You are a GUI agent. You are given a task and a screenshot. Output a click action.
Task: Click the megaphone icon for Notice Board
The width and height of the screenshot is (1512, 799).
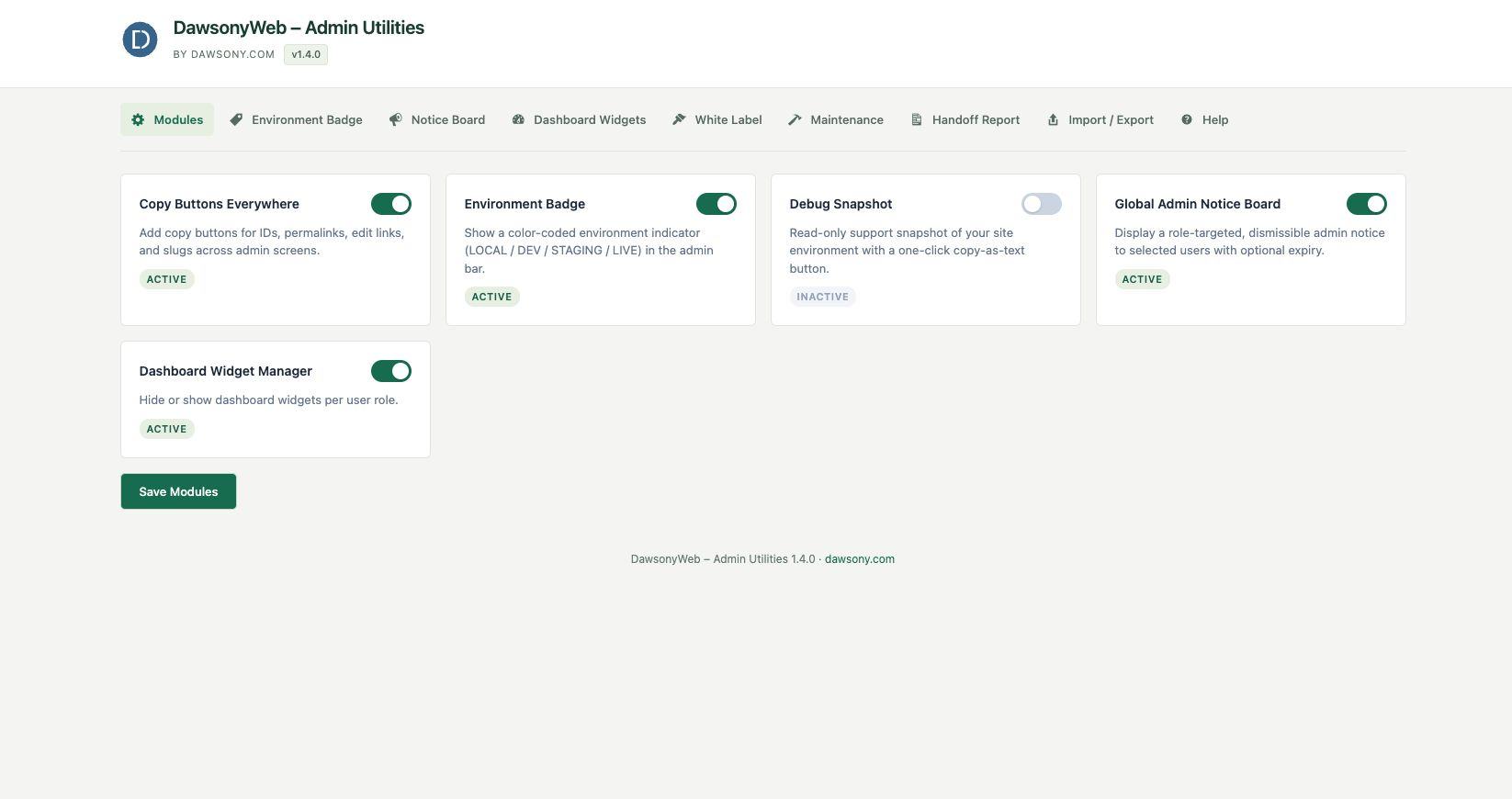pyautogui.click(x=395, y=119)
